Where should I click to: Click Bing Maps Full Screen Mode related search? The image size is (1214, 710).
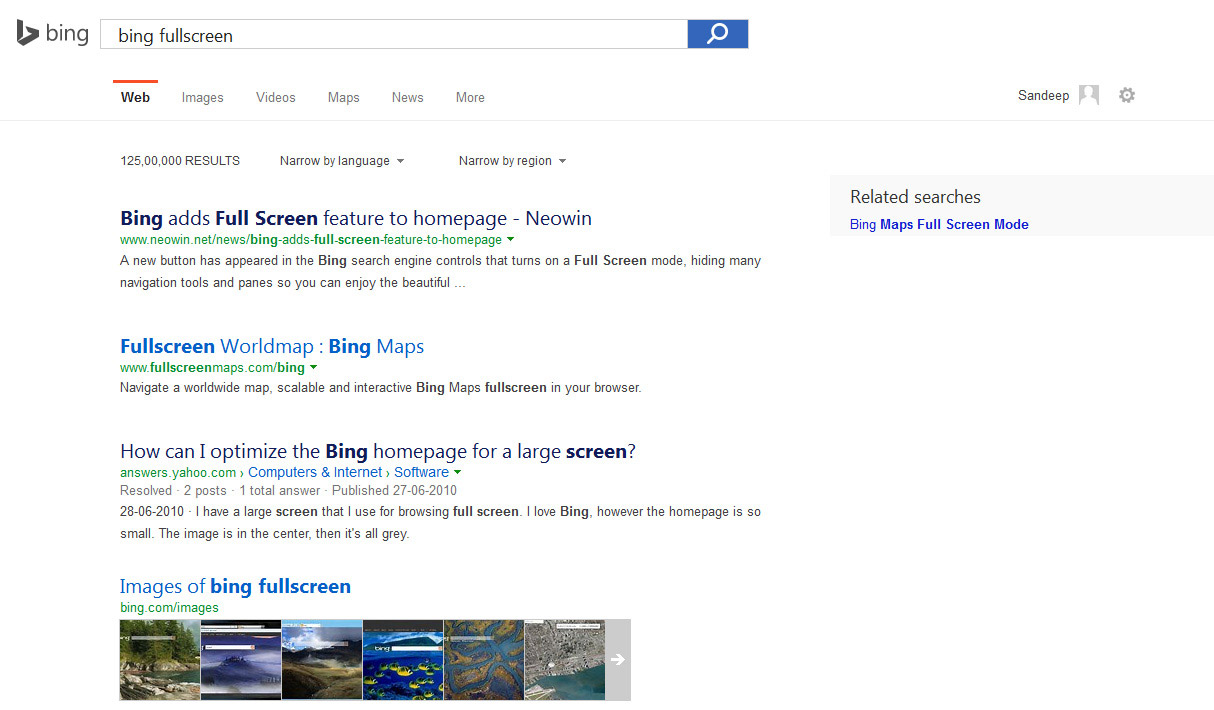[939, 225]
